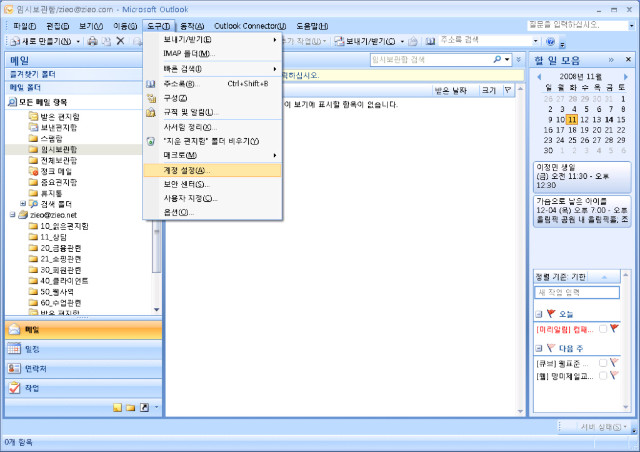Click the 새로 만들기 toolbar button

(41, 41)
